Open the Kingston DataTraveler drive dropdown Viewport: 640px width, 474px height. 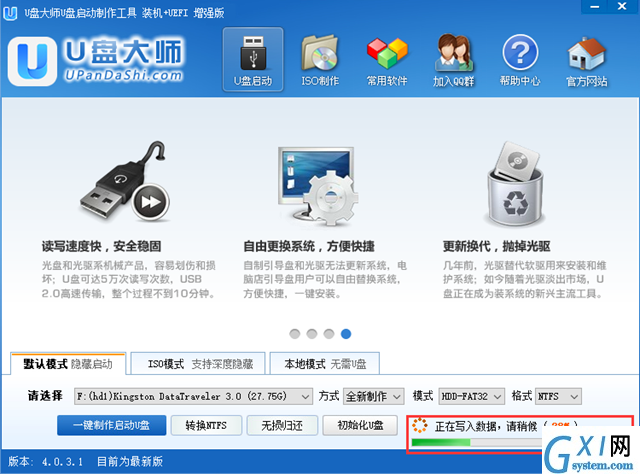[193, 396]
